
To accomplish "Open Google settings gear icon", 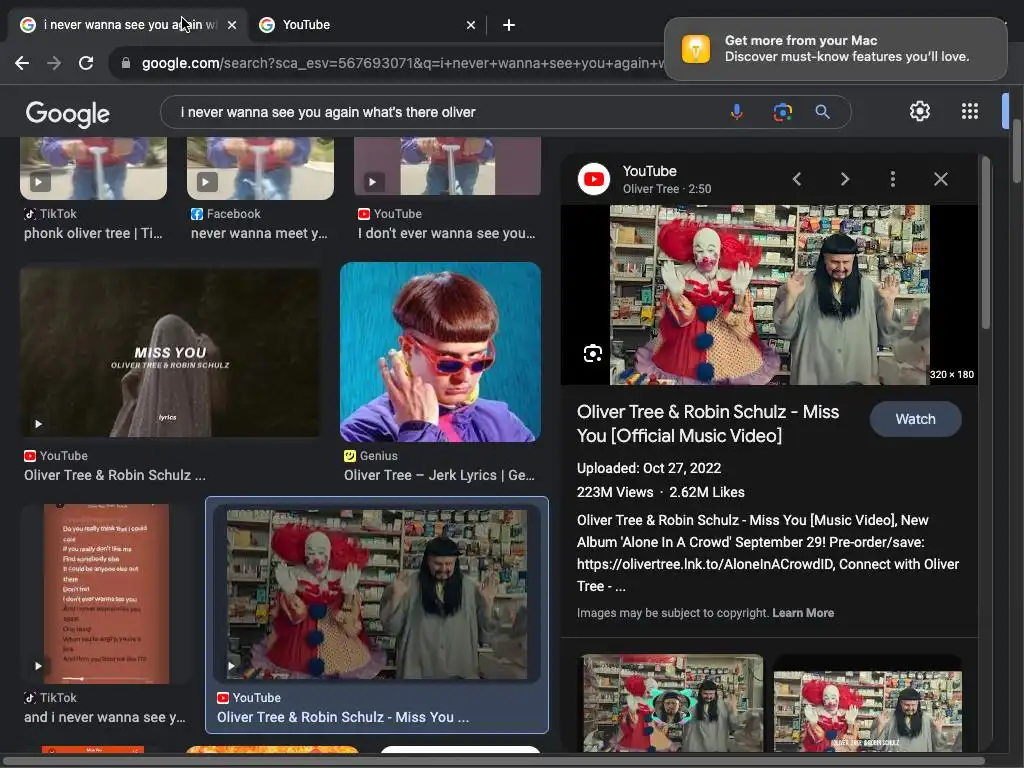I will point(920,111).
